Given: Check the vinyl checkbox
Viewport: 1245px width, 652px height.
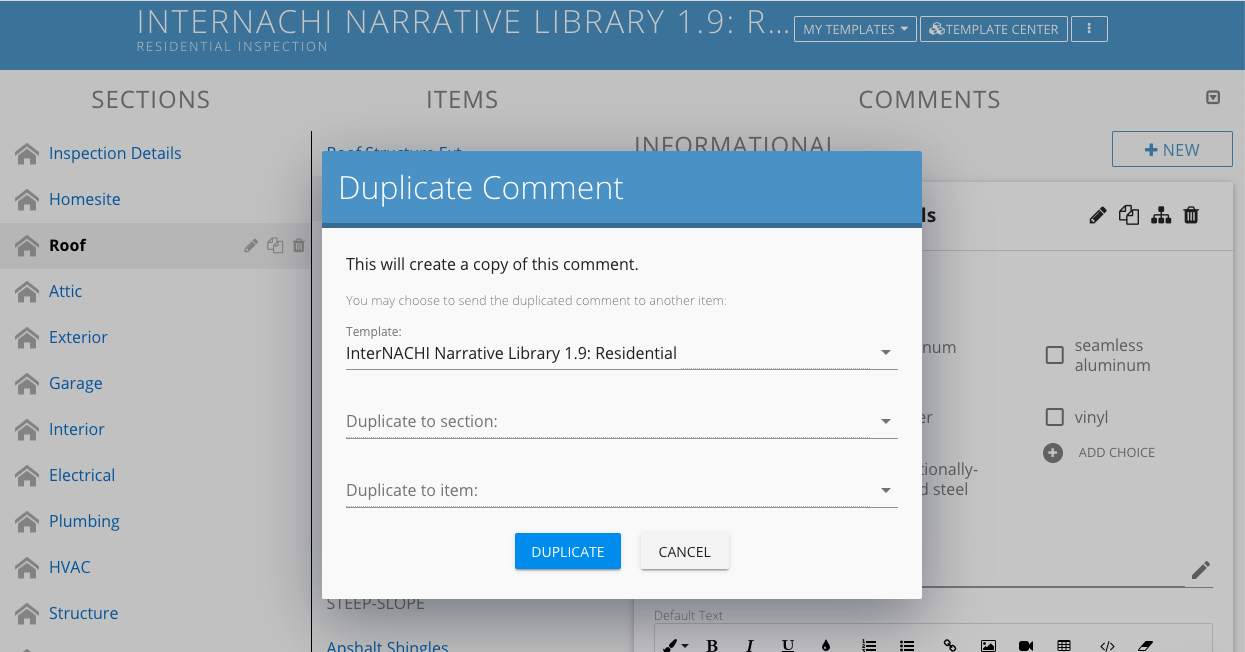Looking at the screenshot, I should 1054,417.
